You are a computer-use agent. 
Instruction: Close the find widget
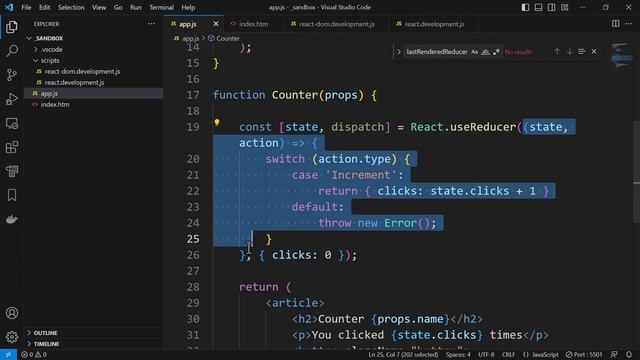pos(594,52)
